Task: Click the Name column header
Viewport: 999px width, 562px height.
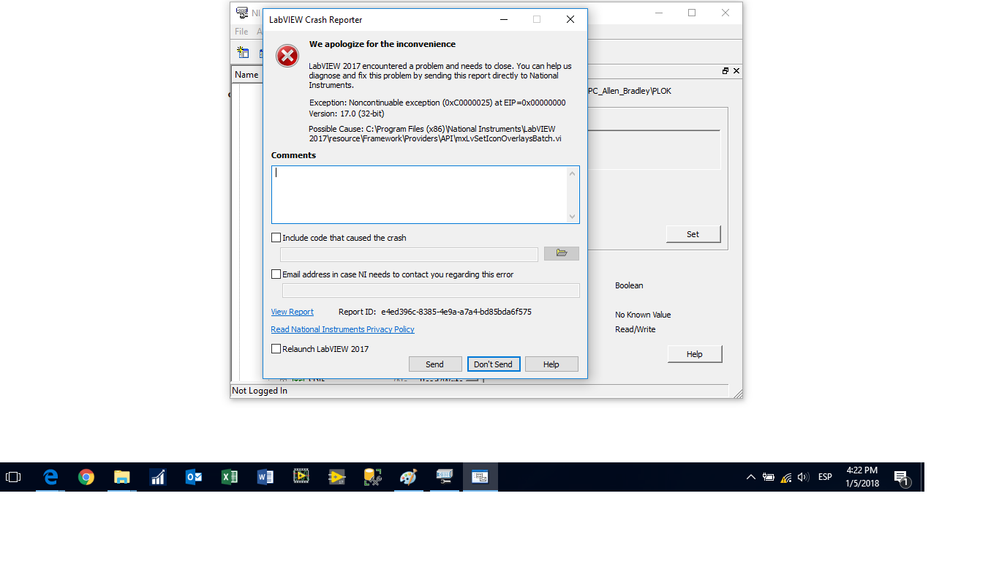Action: tap(247, 75)
